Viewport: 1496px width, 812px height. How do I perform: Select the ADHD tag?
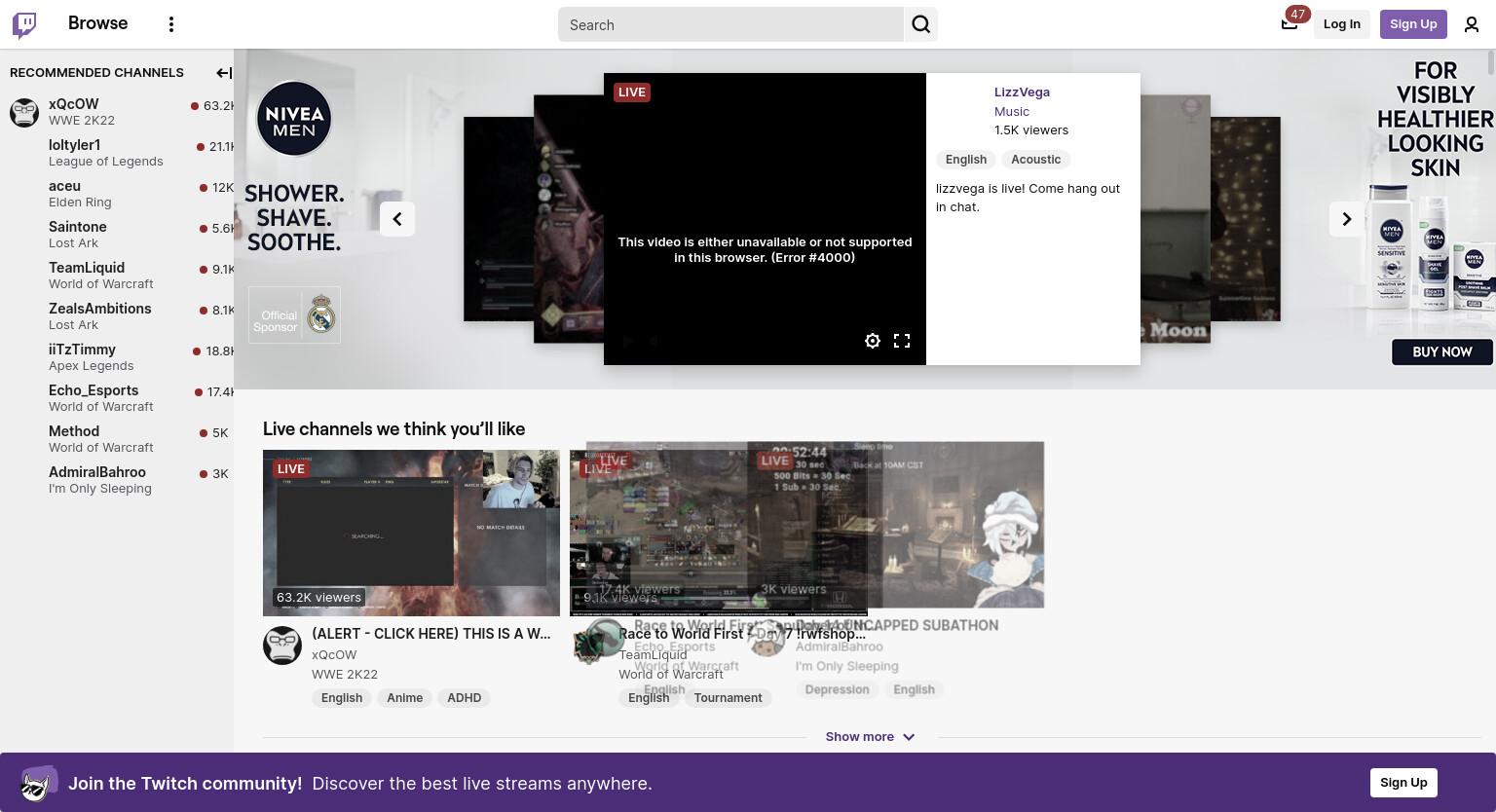pos(464,698)
